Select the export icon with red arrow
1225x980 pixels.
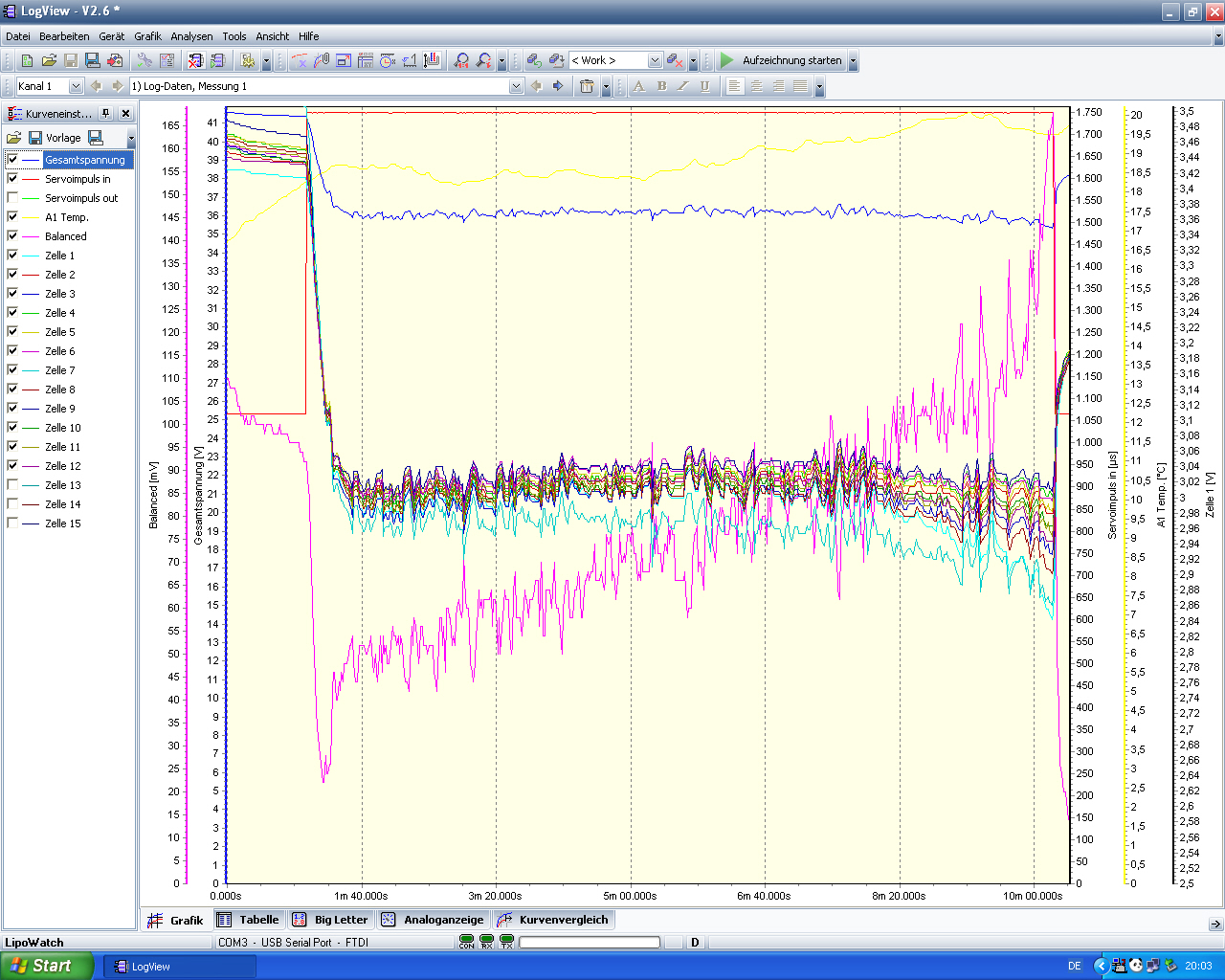click(115, 60)
